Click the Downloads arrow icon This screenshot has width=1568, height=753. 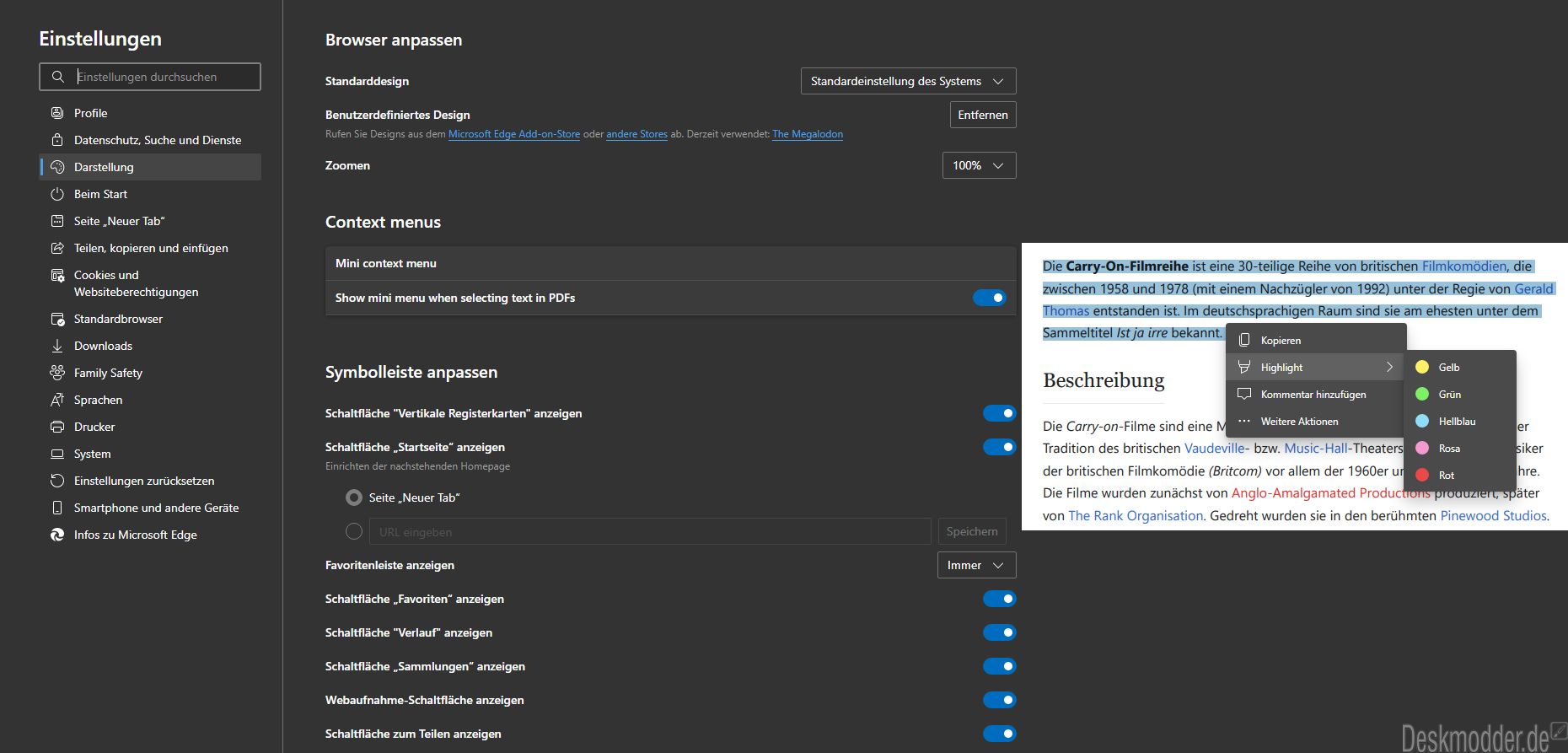57,346
